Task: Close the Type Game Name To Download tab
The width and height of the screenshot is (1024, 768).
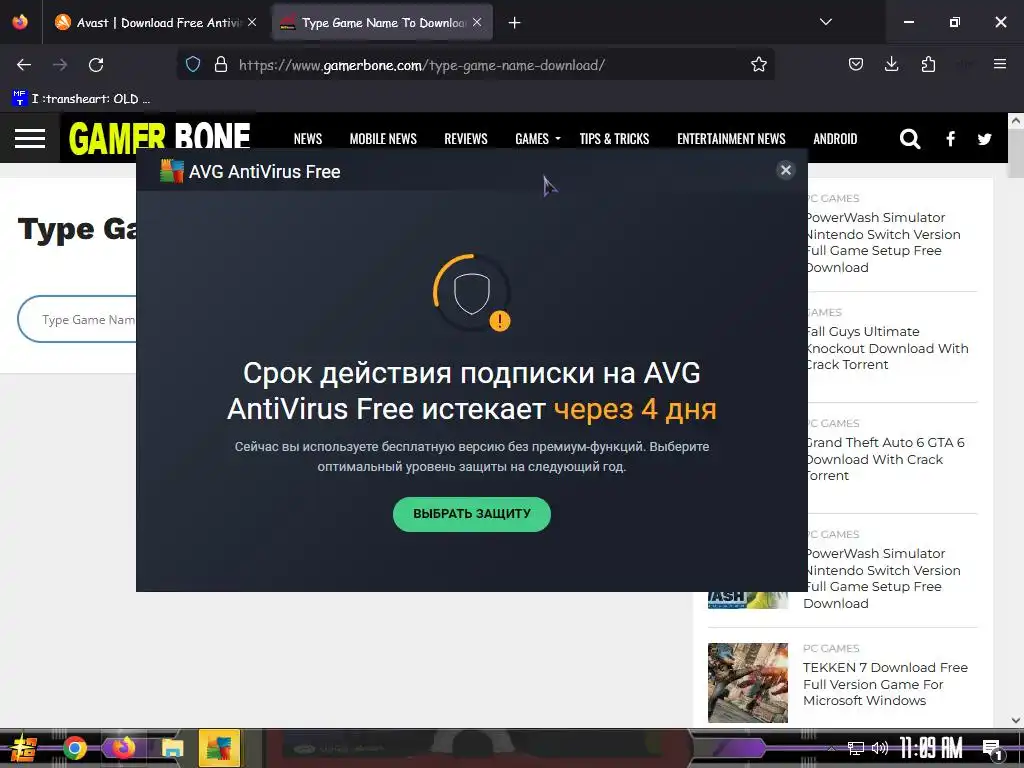Action: pyautogui.click(x=477, y=22)
